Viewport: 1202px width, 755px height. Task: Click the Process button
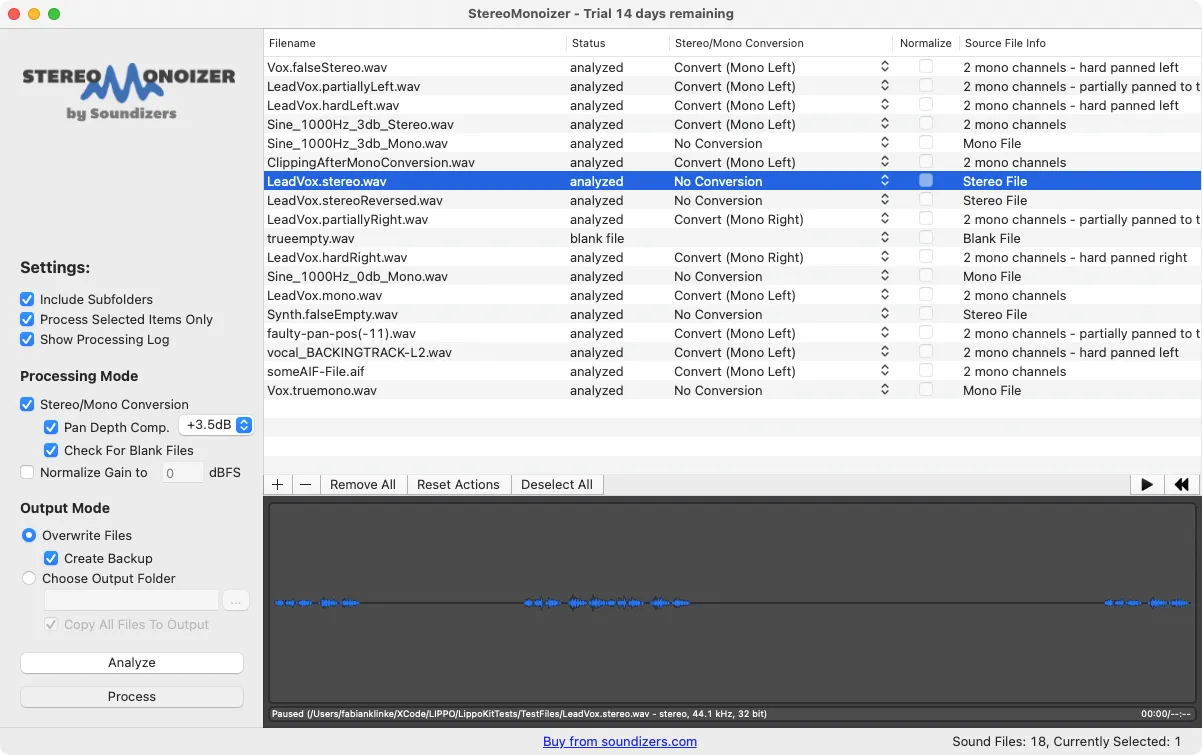tap(131, 696)
